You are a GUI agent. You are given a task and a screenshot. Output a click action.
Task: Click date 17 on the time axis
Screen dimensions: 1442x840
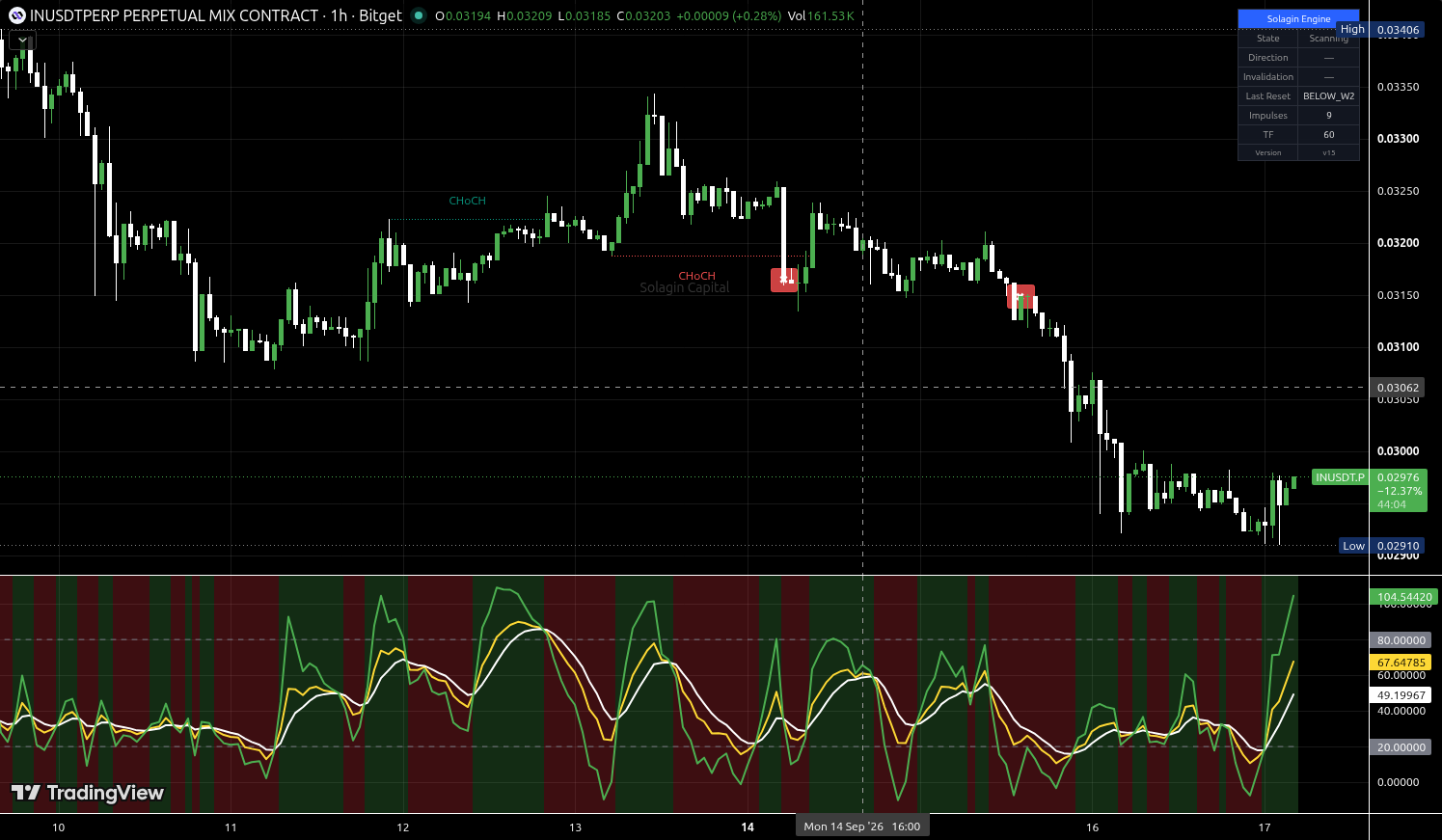tap(1265, 827)
